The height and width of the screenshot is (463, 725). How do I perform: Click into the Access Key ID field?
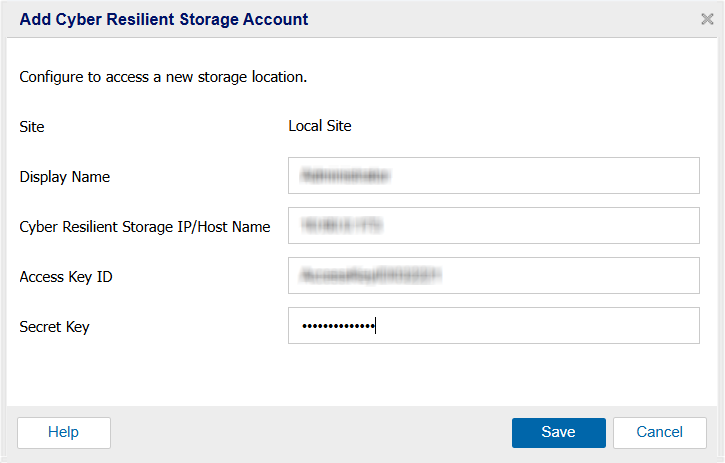coord(493,276)
